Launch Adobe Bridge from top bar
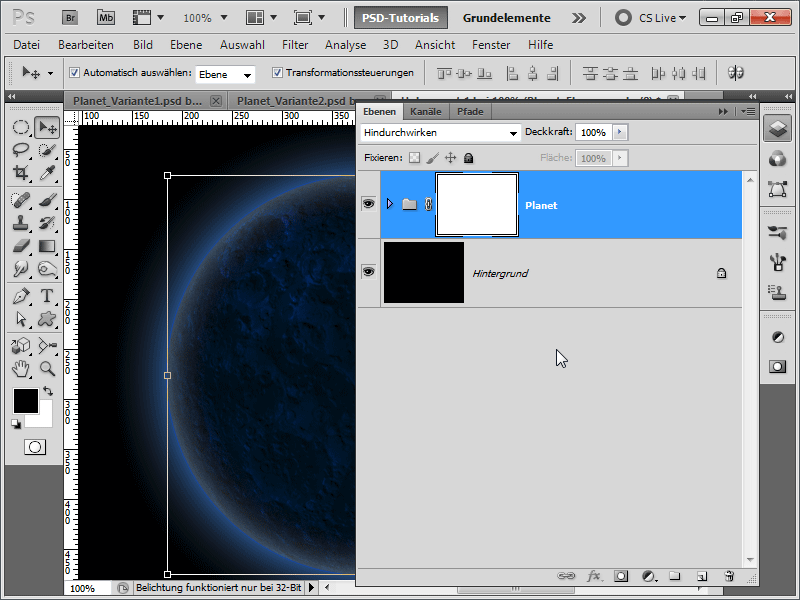The image size is (800, 600). [70, 18]
